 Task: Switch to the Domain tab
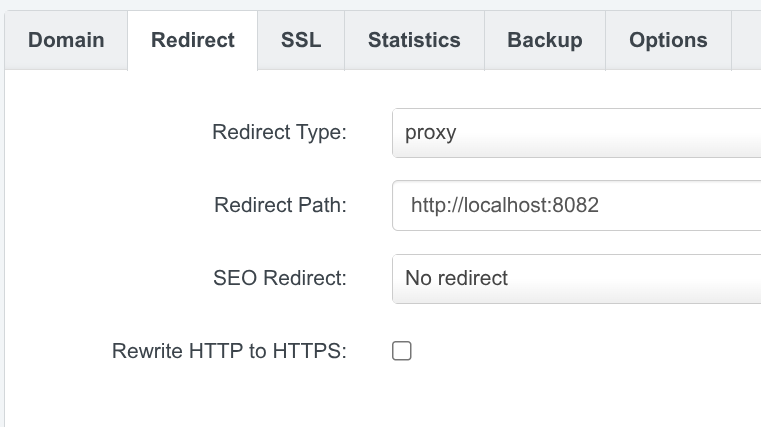click(x=66, y=40)
